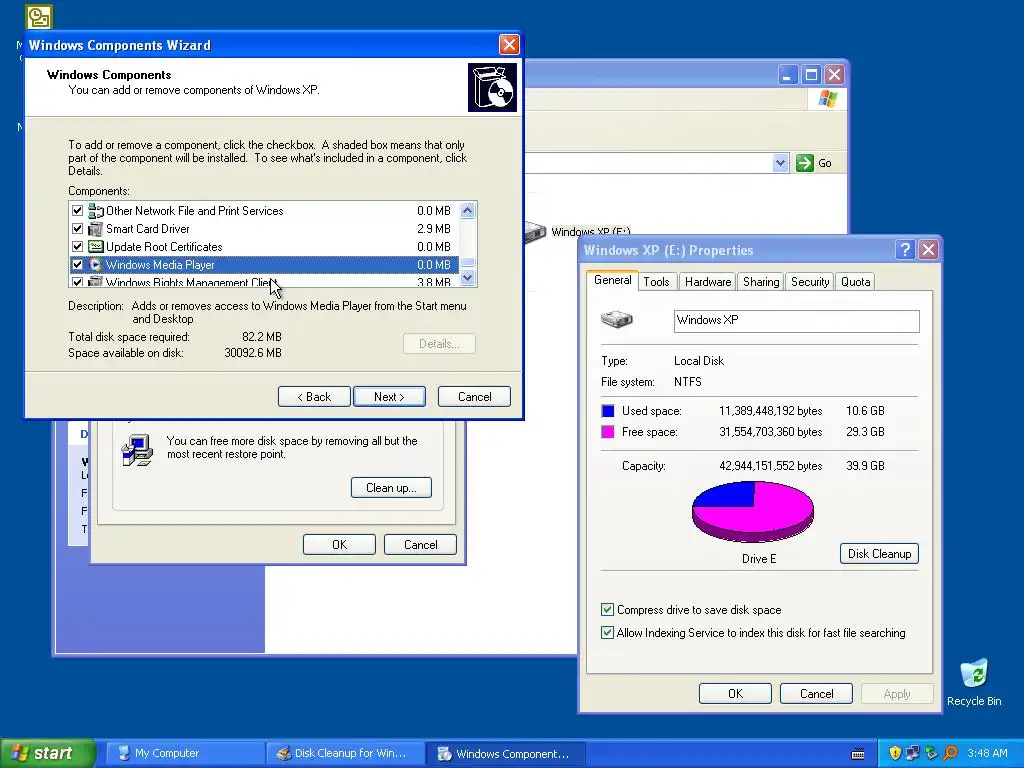Click the help question mark in Properties title bar
This screenshot has height=768, width=1024.
[904, 249]
